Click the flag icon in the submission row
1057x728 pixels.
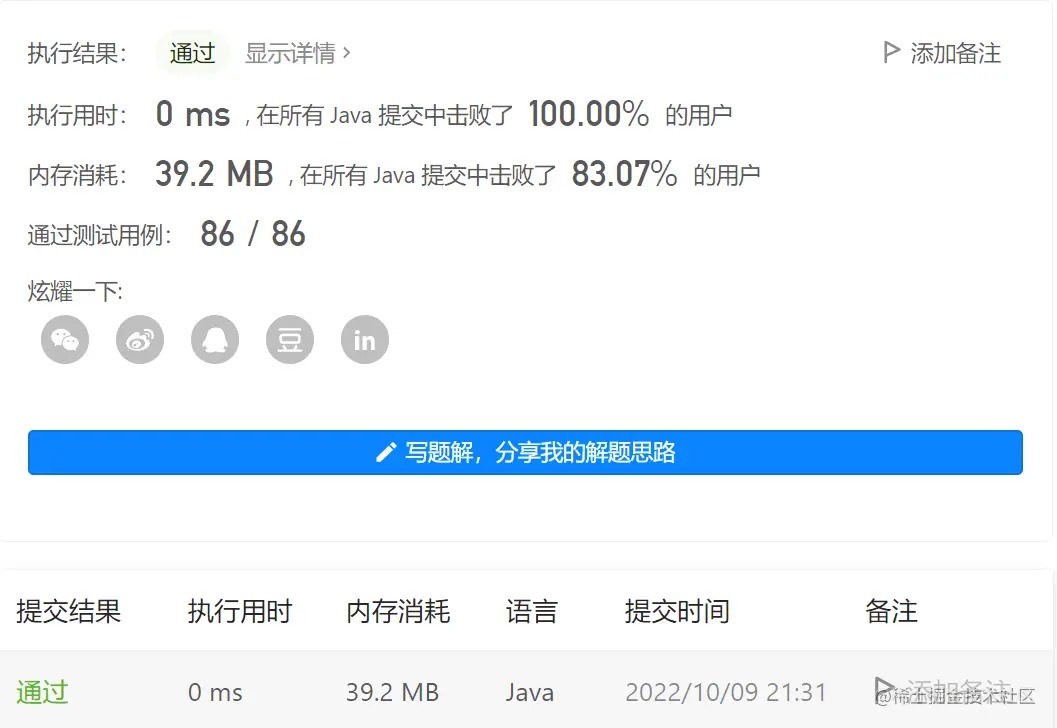(884, 688)
